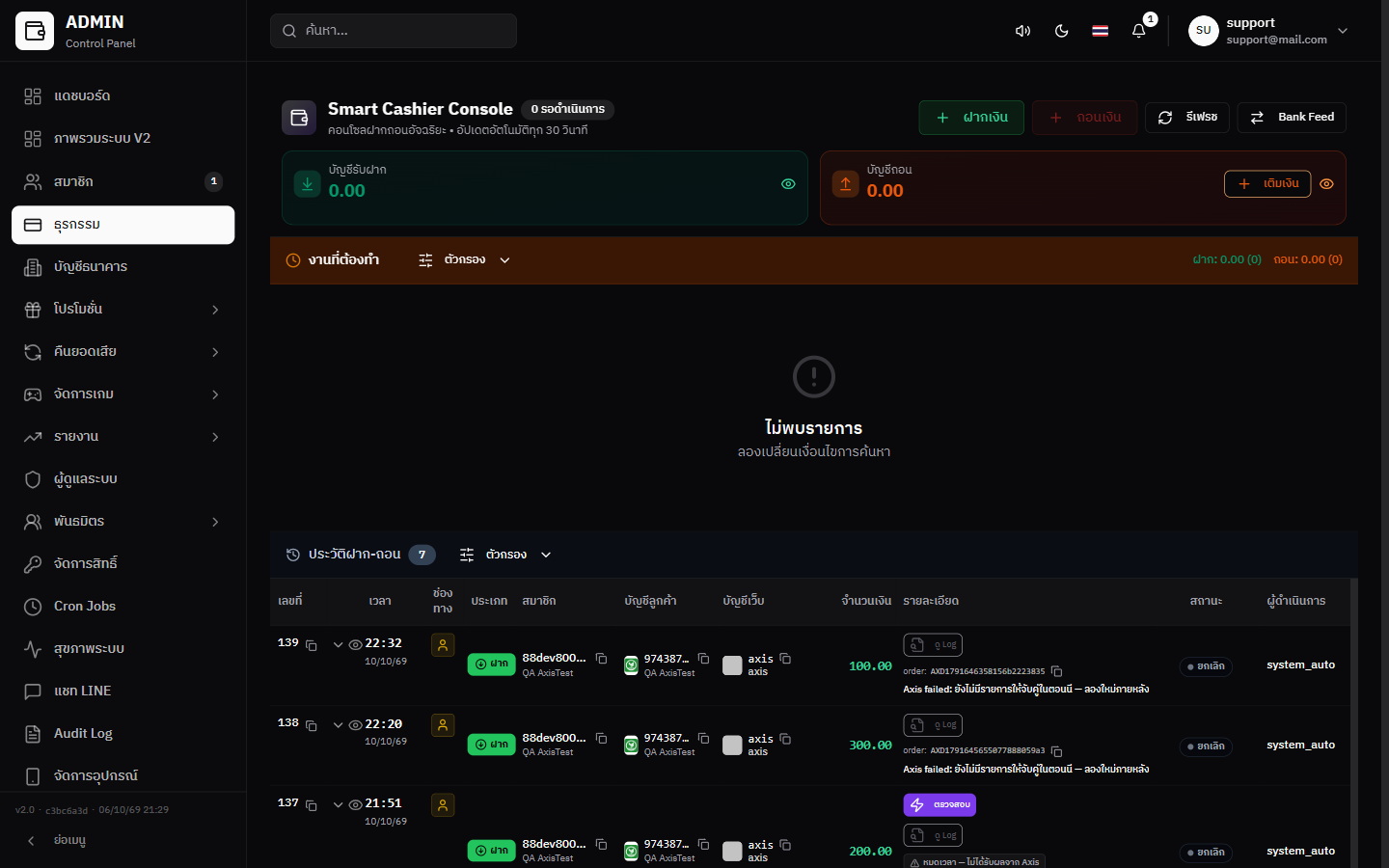The height and width of the screenshot is (868, 1389).
Task: Click the เติมเงิน top-up button
Action: coord(1267,183)
